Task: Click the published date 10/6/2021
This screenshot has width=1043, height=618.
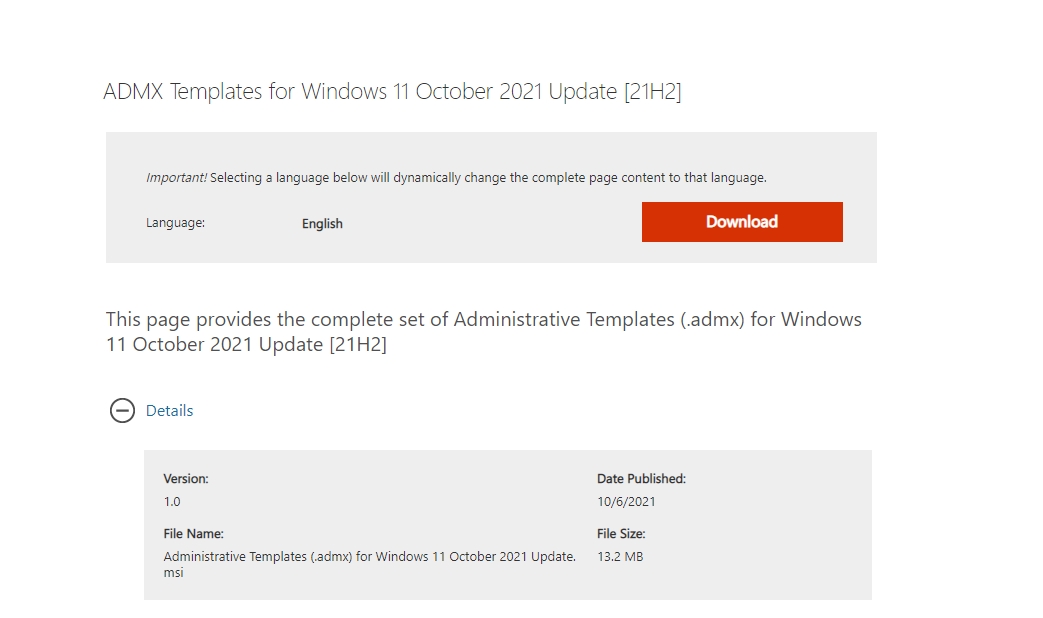Action: 626,502
